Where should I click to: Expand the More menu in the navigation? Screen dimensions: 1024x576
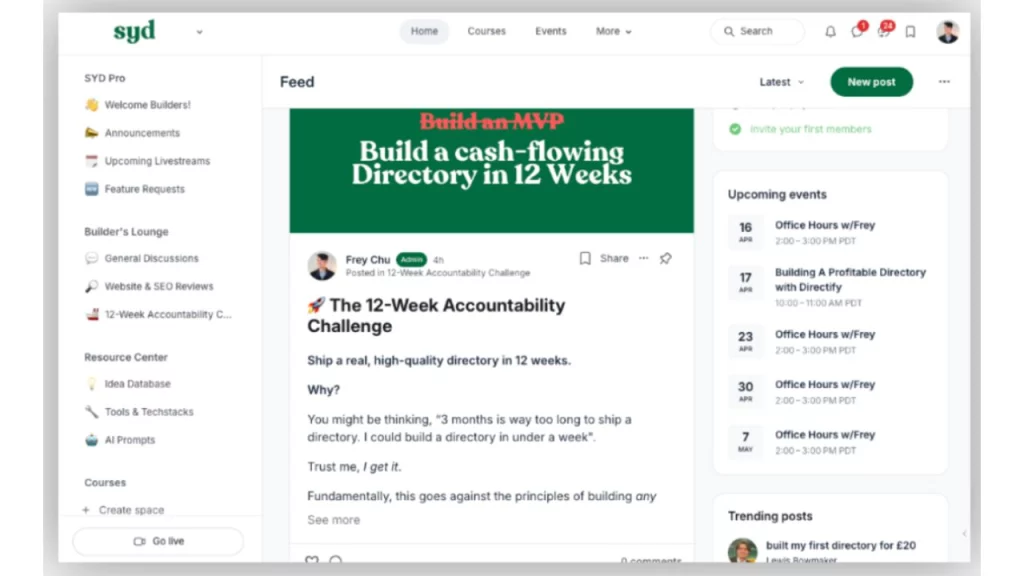click(613, 31)
